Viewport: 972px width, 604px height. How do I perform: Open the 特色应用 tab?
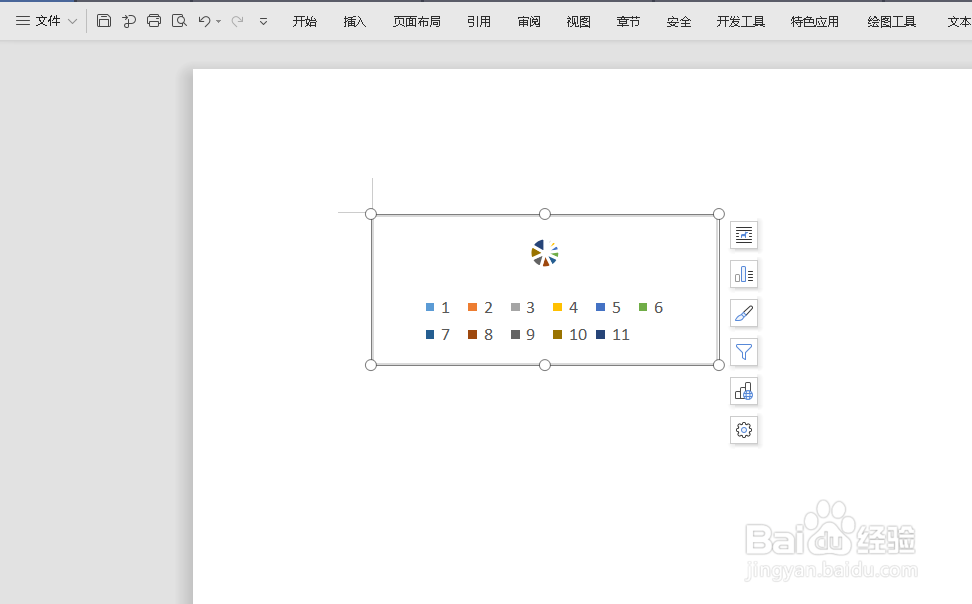click(815, 22)
